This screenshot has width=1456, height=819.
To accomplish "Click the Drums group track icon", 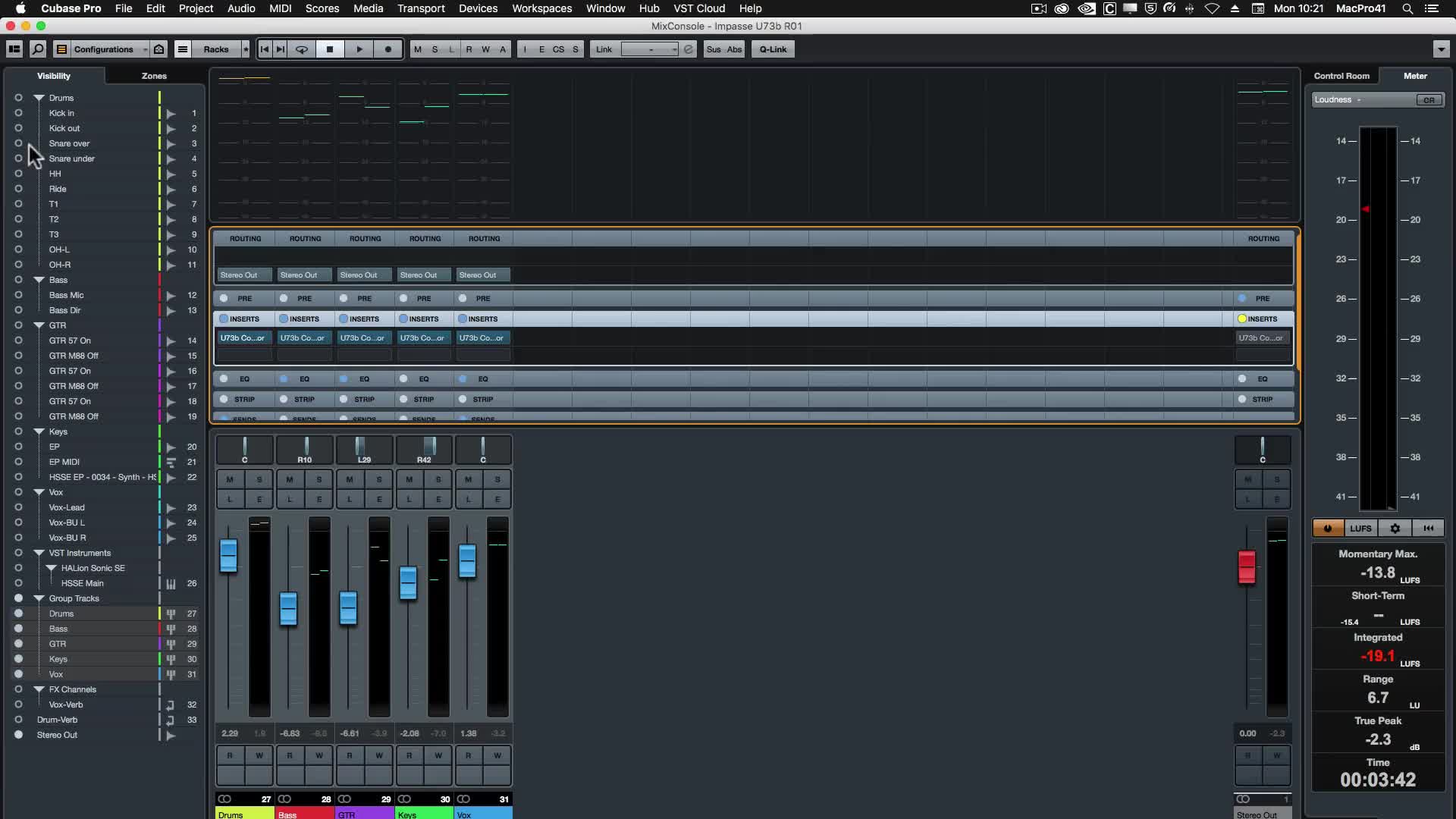I will pyautogui.click(x=171, y=613).
